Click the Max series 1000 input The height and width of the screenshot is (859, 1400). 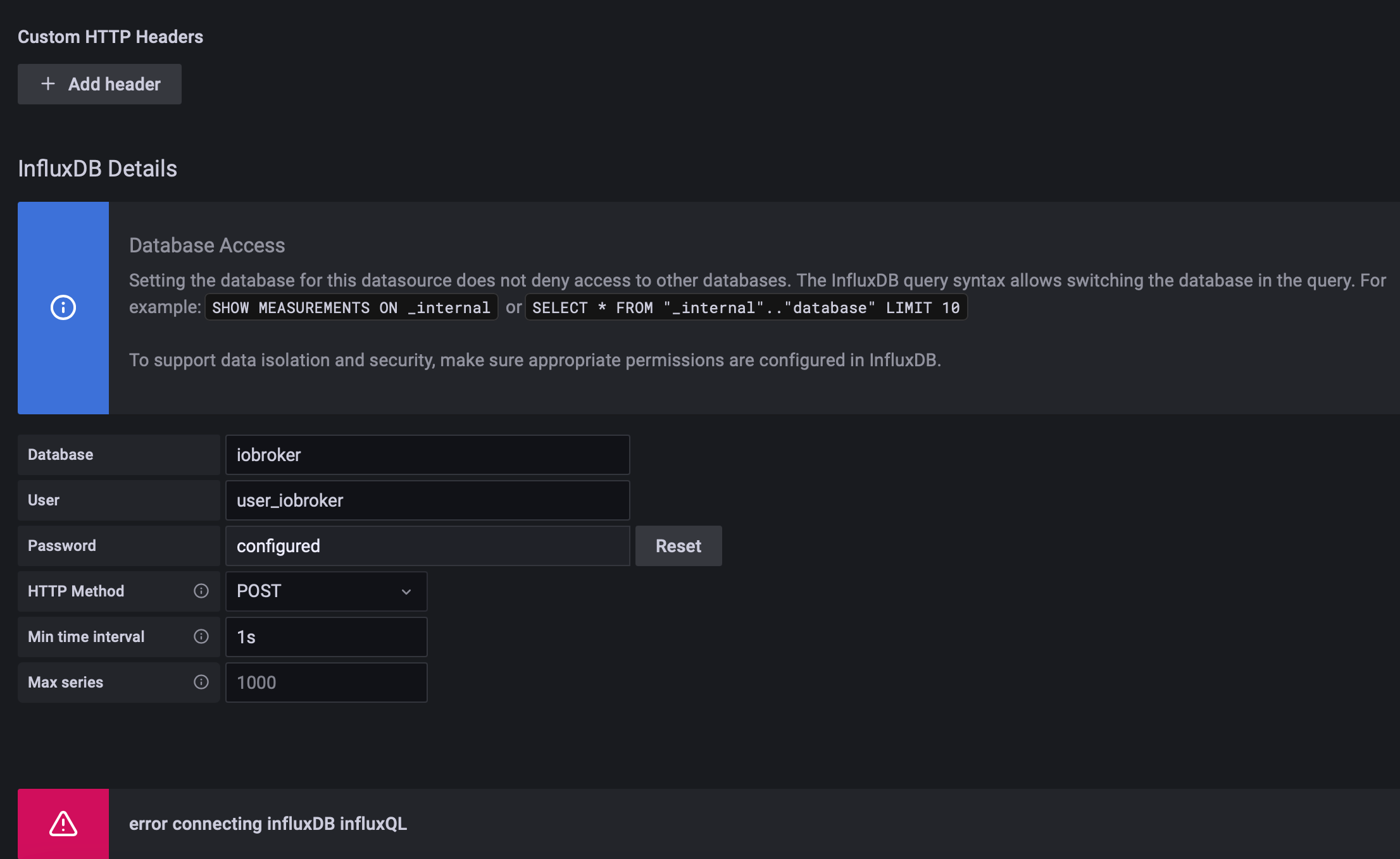(326, 683)
